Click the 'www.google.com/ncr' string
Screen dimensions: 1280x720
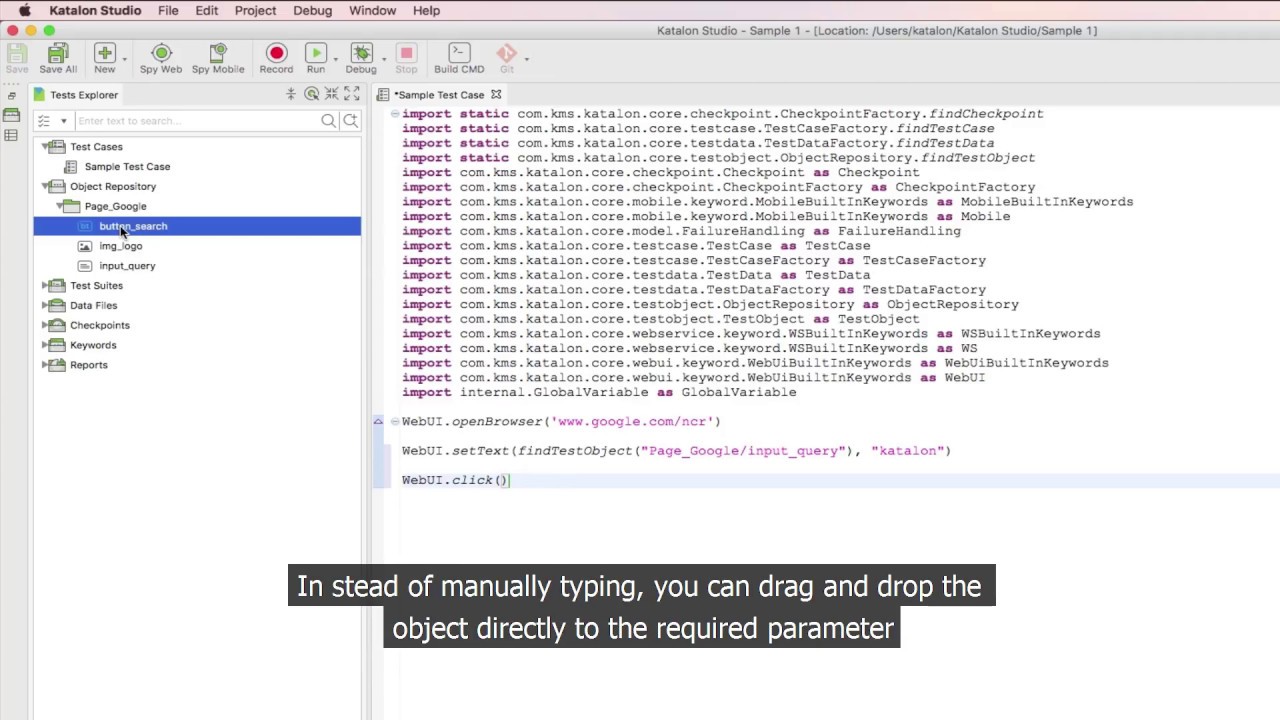pos(631,422)
